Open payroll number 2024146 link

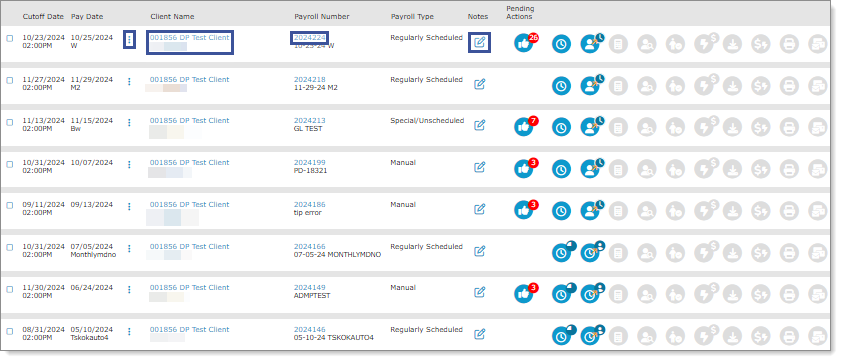(x=309, y=329)
